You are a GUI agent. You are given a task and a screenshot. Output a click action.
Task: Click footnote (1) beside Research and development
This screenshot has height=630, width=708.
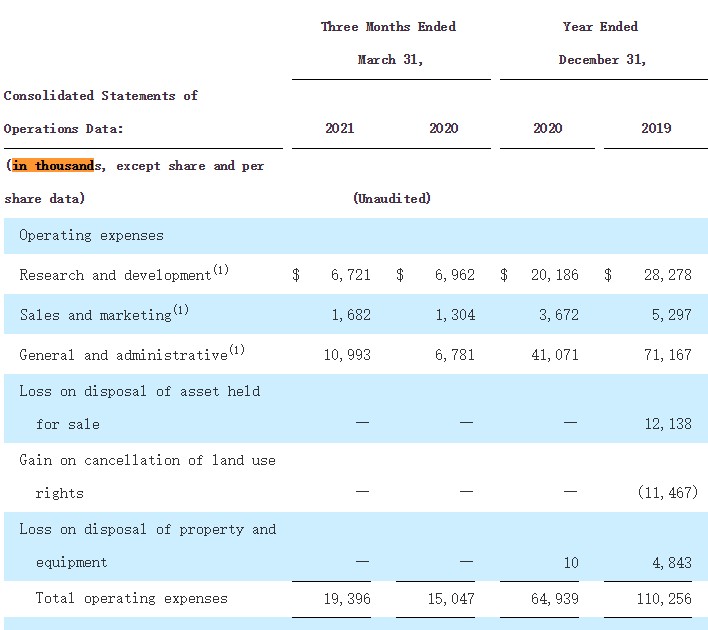221,270
